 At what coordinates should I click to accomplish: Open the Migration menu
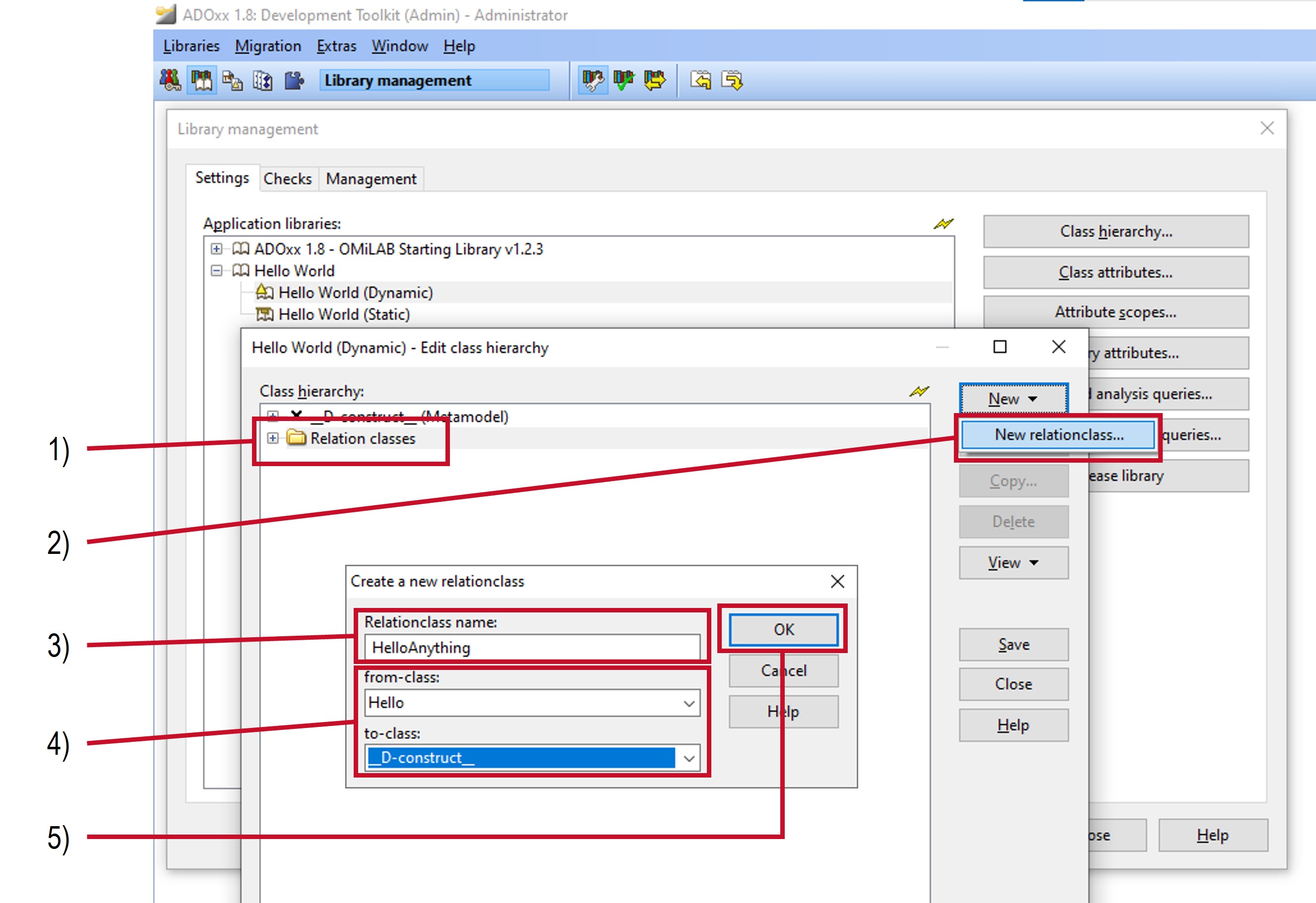pos(268,46)
